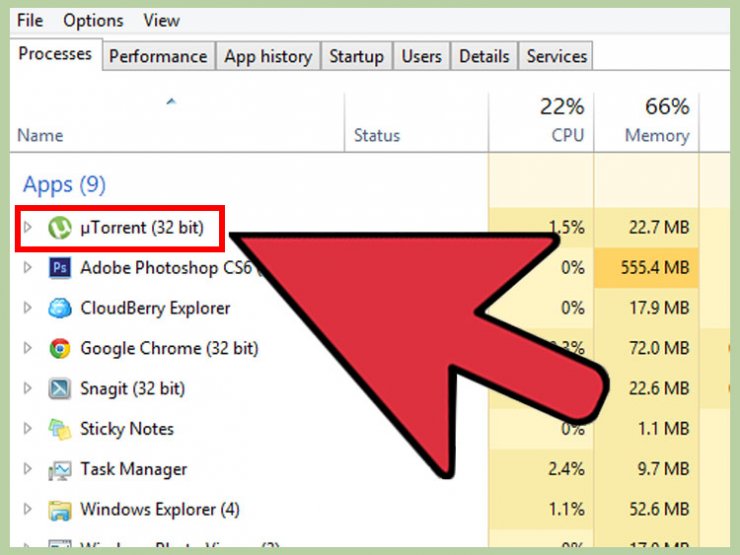
Task: Click the 9.7 MB memory value
Action: pos(663,469)
